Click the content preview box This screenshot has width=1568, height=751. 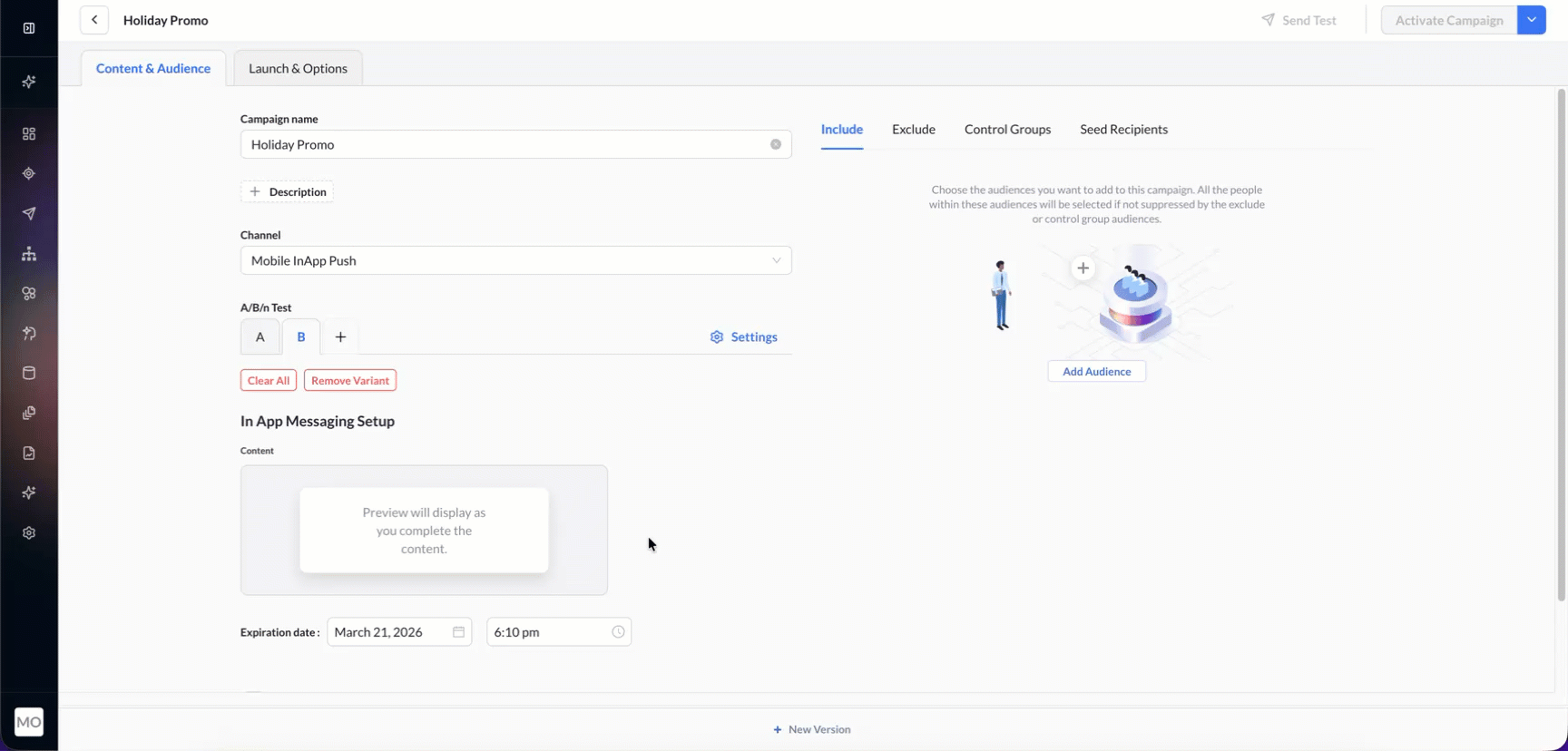pyautogui.click(x=424, y=531)
